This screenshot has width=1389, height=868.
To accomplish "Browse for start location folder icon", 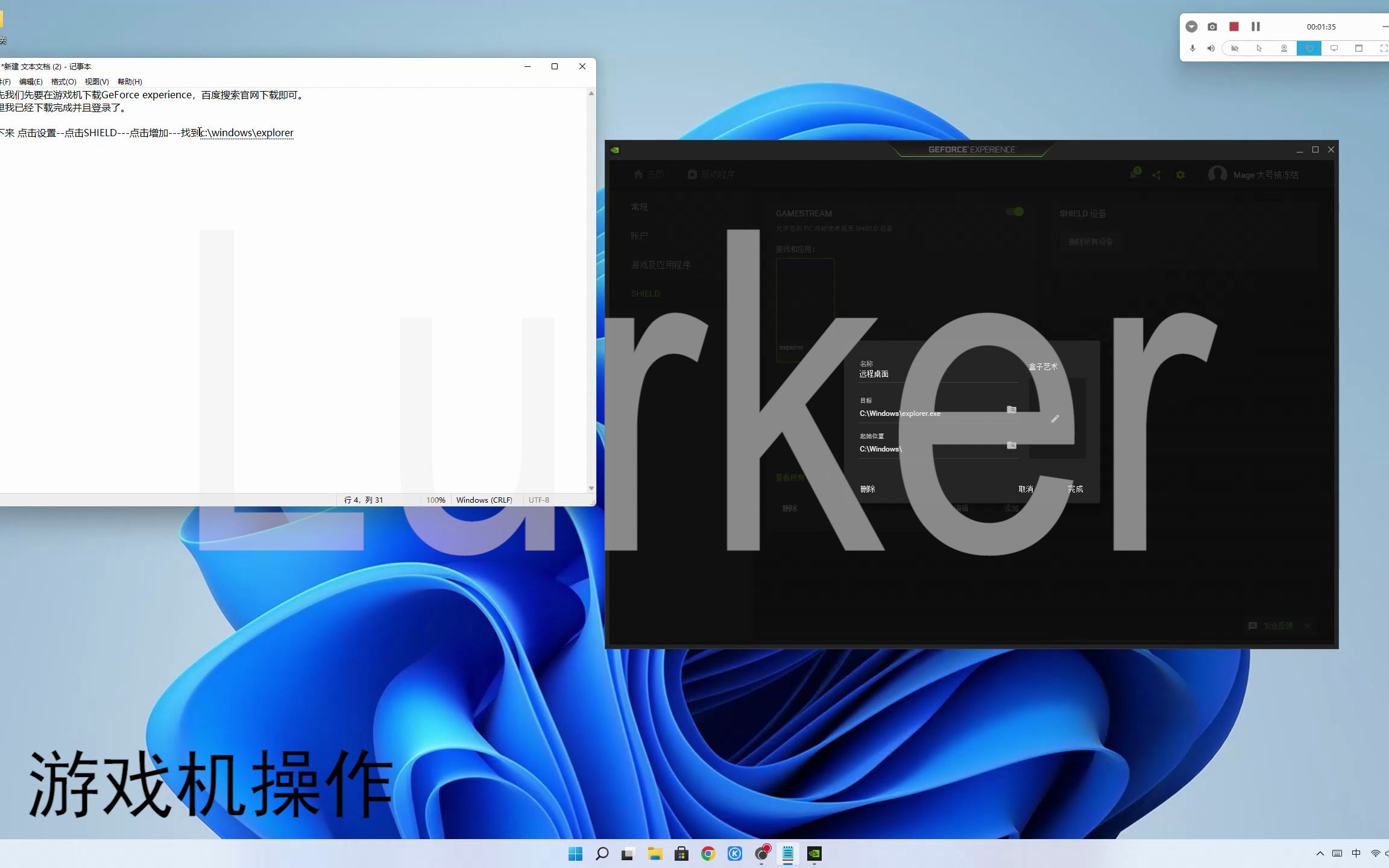I will 1012,445.
